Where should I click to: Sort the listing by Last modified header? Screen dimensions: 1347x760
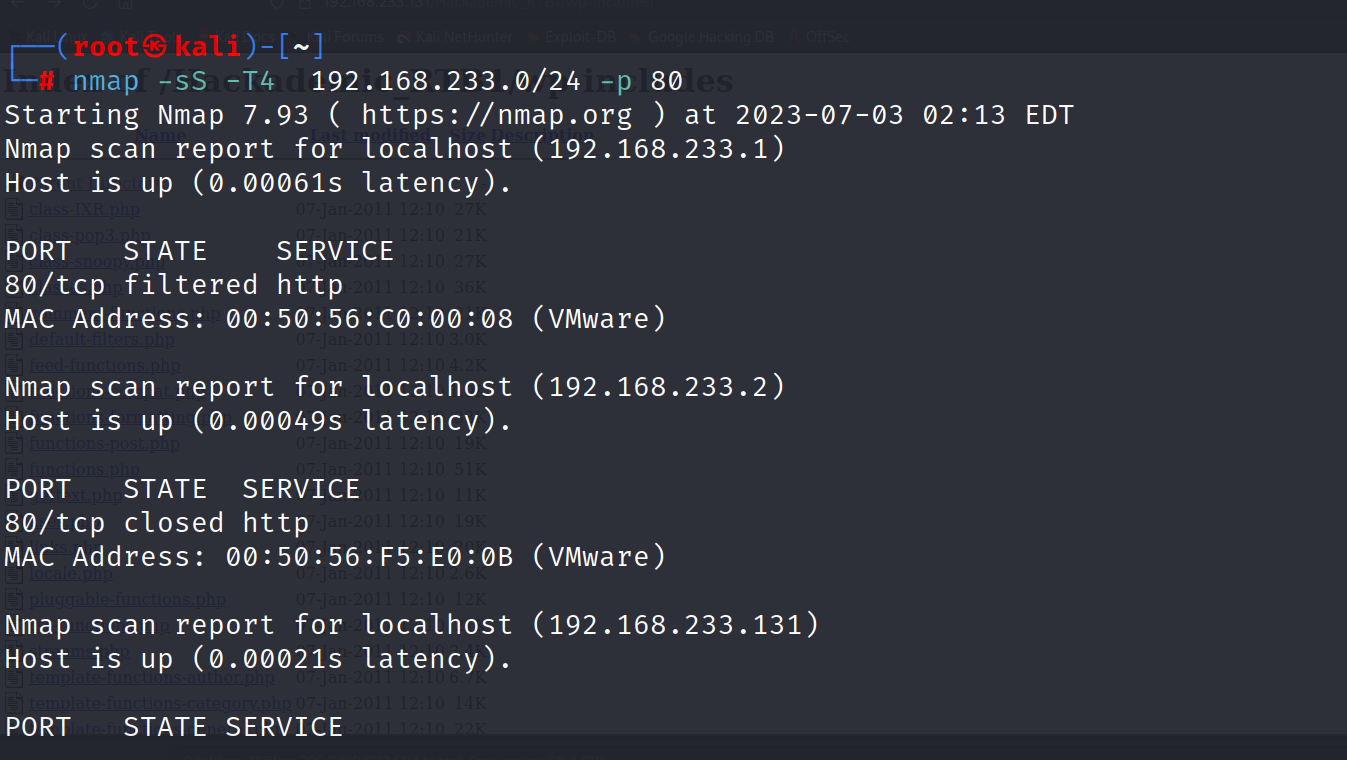(x=369, y=134)
